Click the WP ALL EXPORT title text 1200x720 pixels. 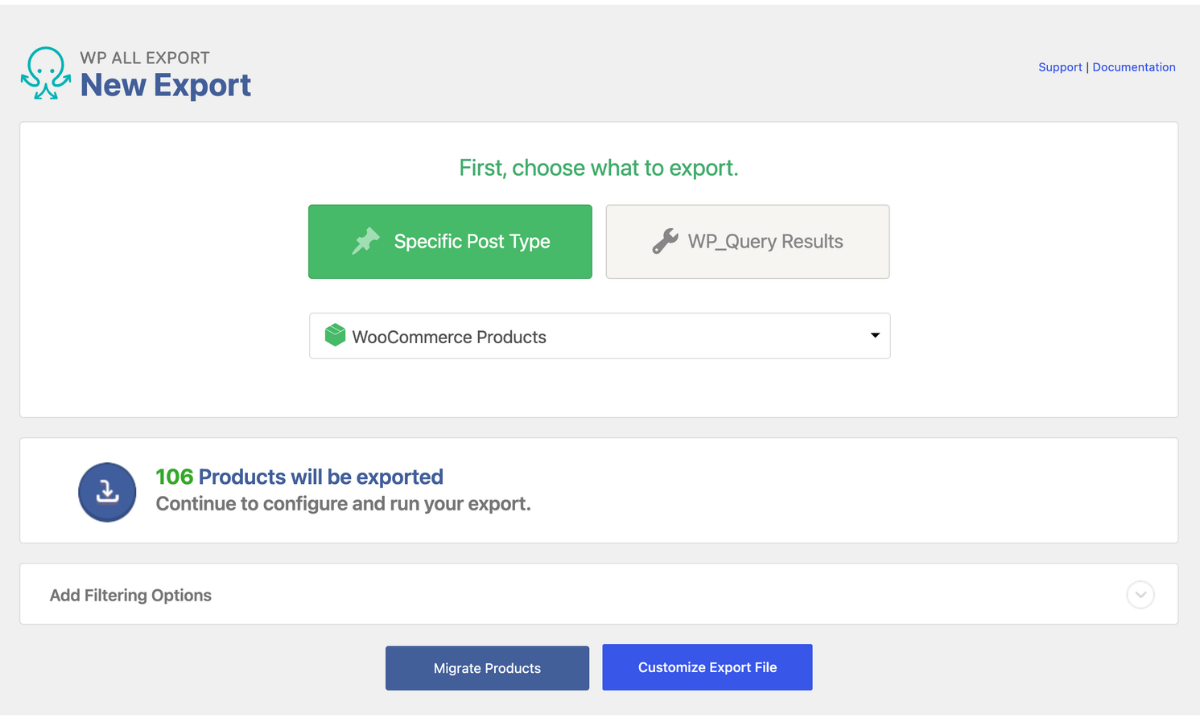tap(145, 57)
